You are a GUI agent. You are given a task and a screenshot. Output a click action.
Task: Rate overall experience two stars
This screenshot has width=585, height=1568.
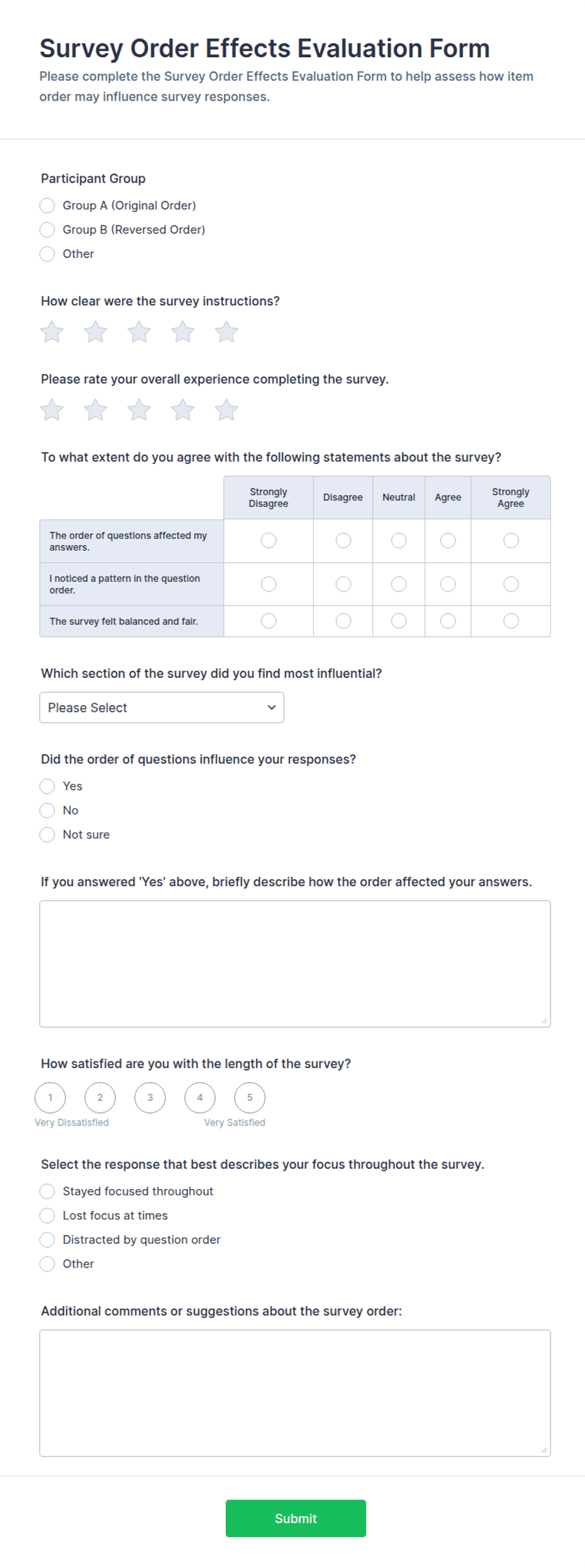coord(96,410)
